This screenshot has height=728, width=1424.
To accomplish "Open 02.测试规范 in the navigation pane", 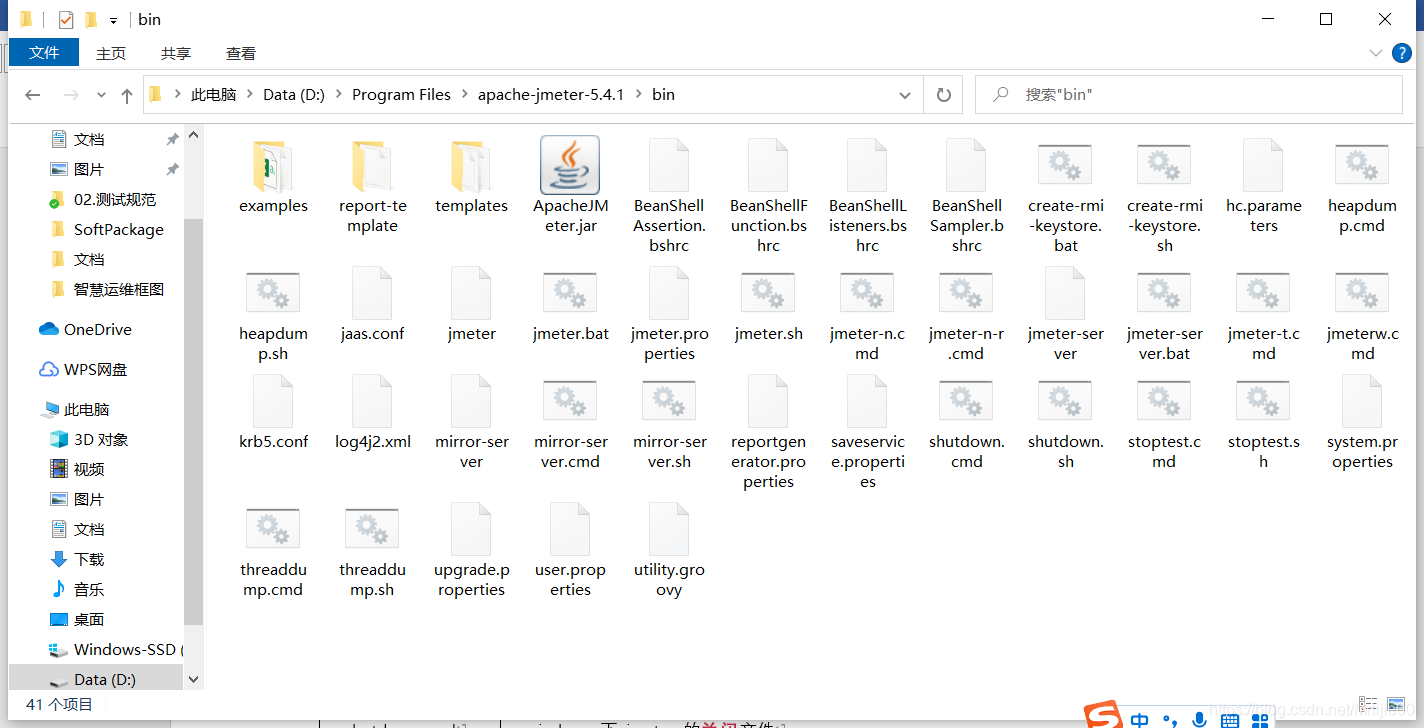I will pos(114,199).
